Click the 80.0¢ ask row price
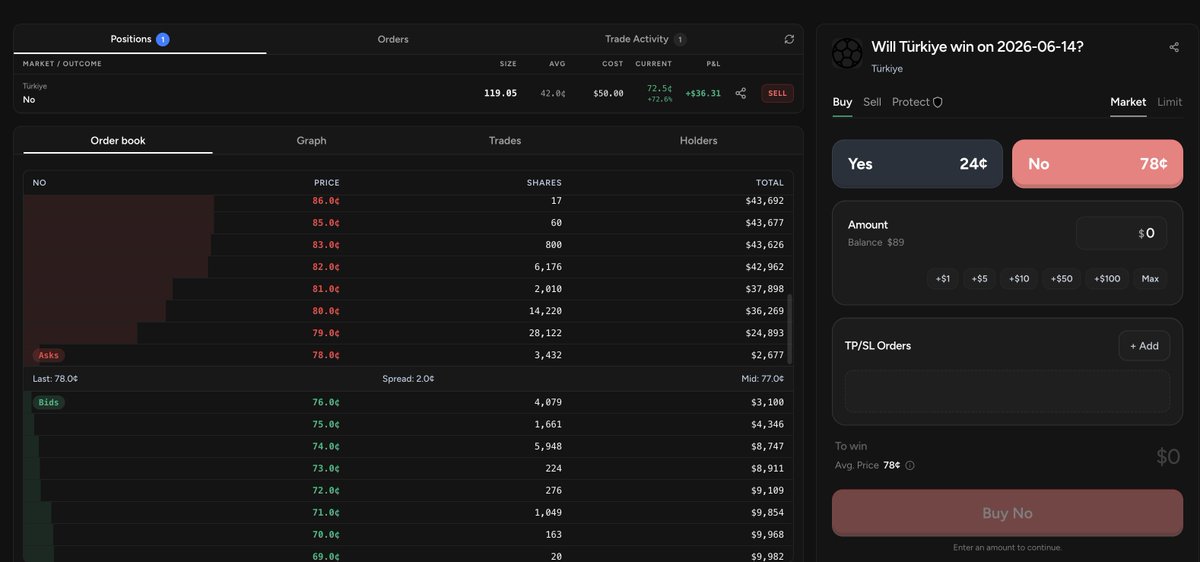 [326, 311]
